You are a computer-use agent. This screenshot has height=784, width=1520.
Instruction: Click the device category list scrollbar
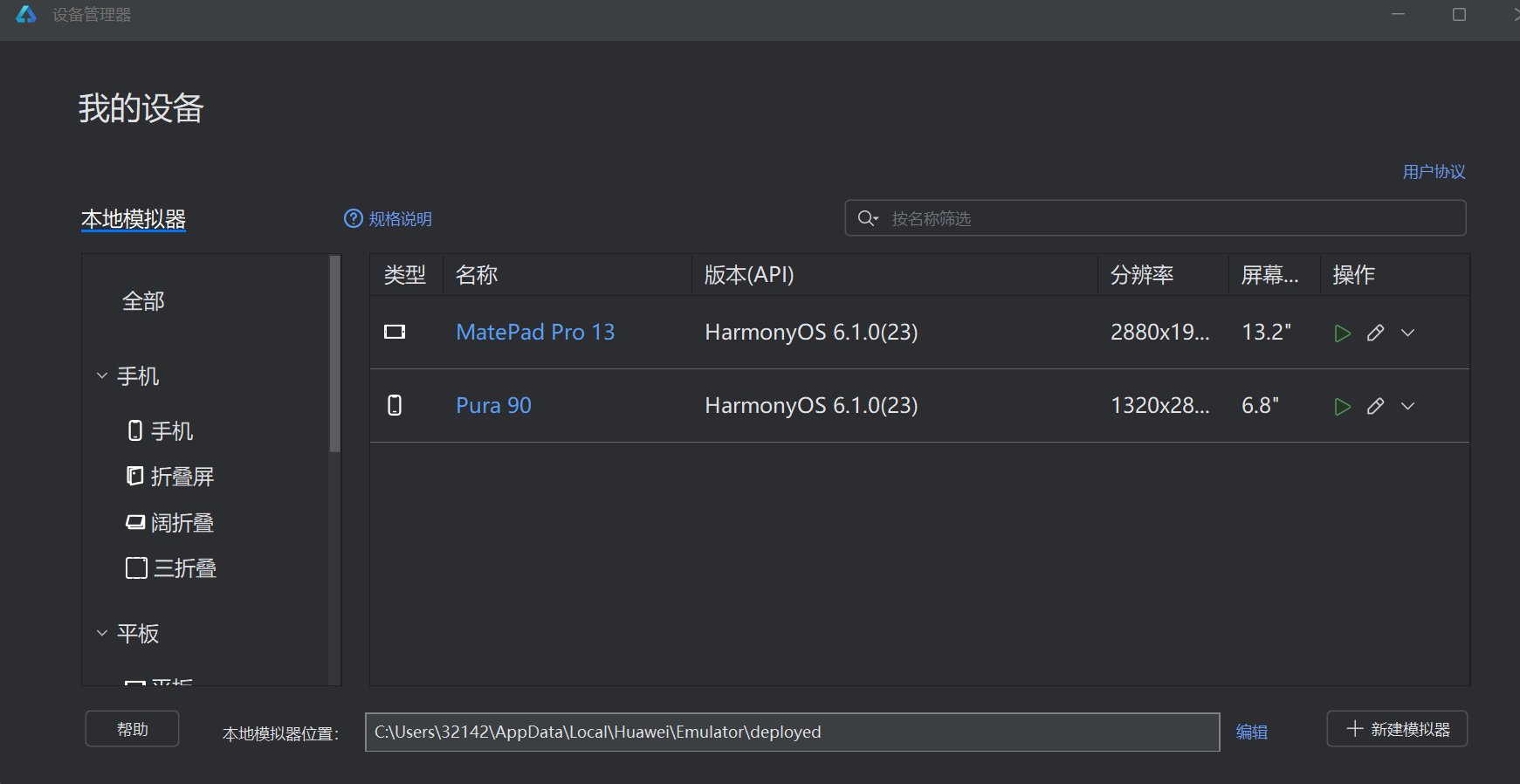335,354
